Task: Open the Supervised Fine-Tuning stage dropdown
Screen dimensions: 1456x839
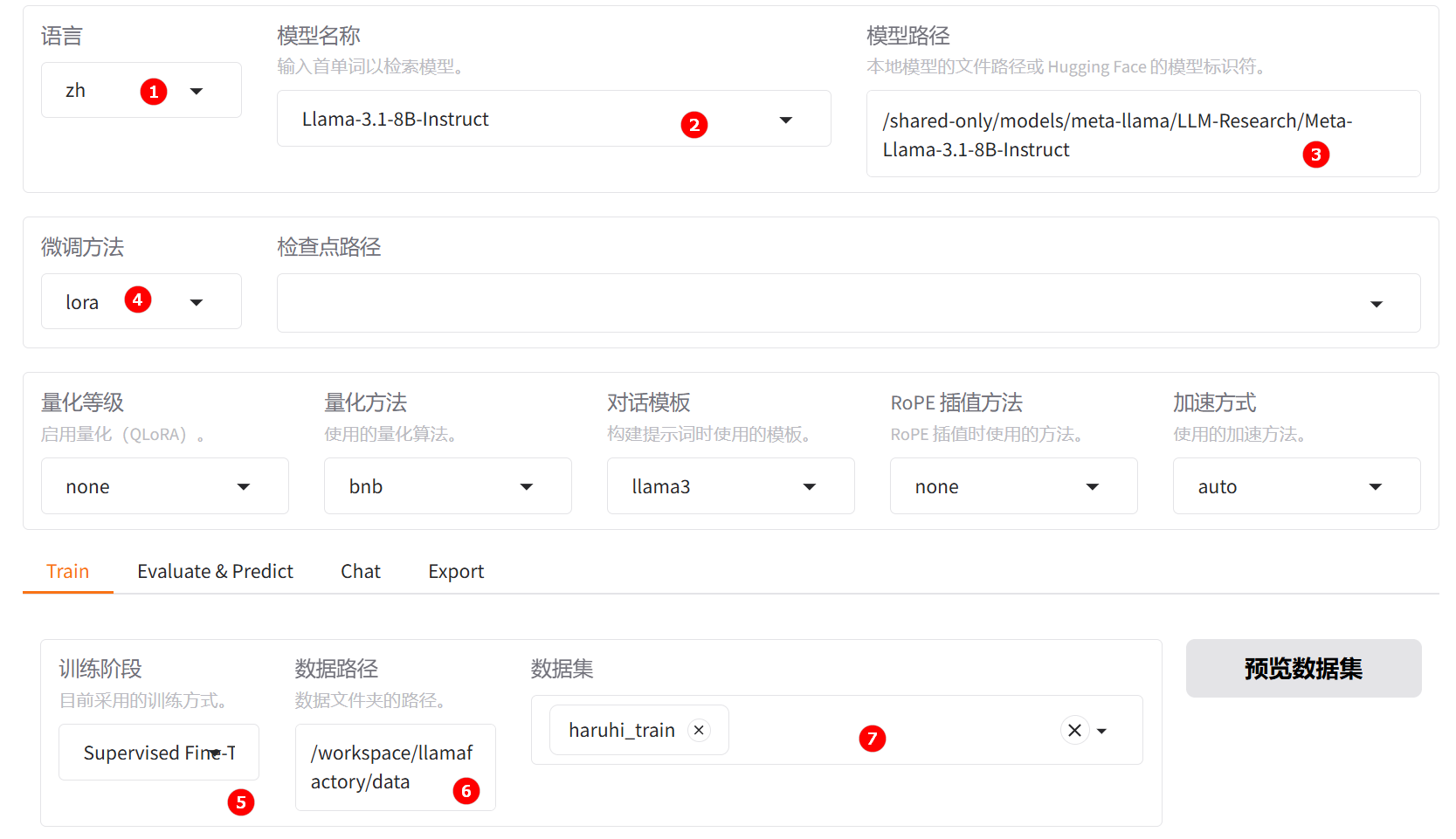Action: click(x=159, y=753)
